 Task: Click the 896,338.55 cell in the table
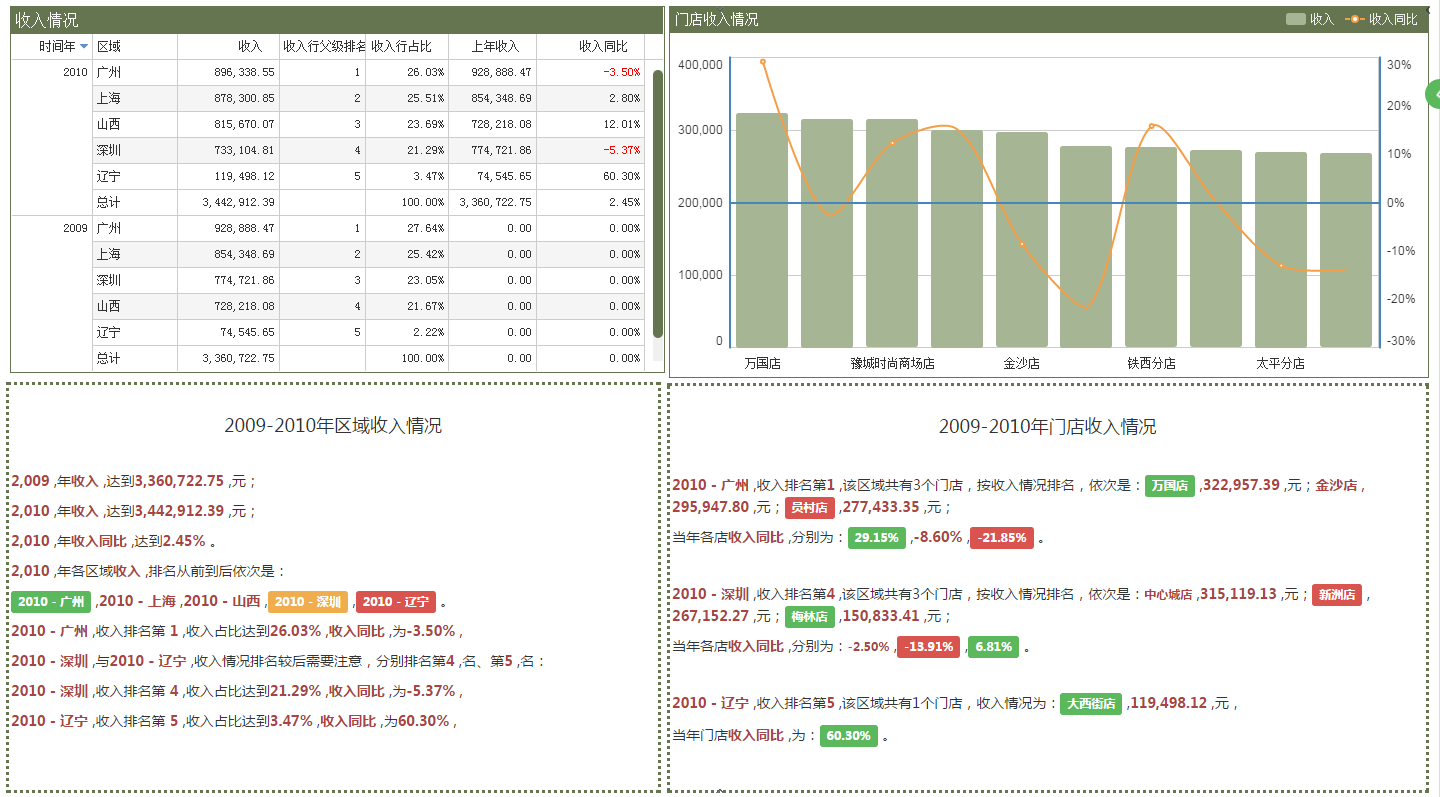228,73
